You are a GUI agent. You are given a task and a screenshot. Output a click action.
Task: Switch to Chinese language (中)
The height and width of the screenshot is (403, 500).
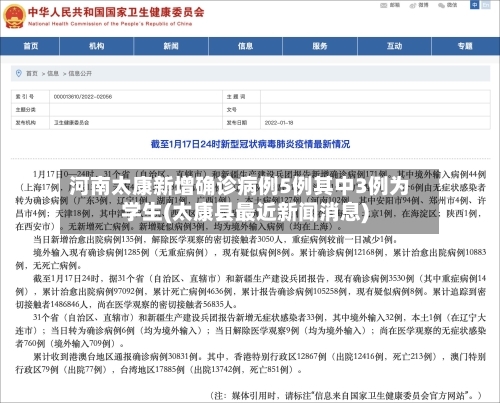click(475, 5)
